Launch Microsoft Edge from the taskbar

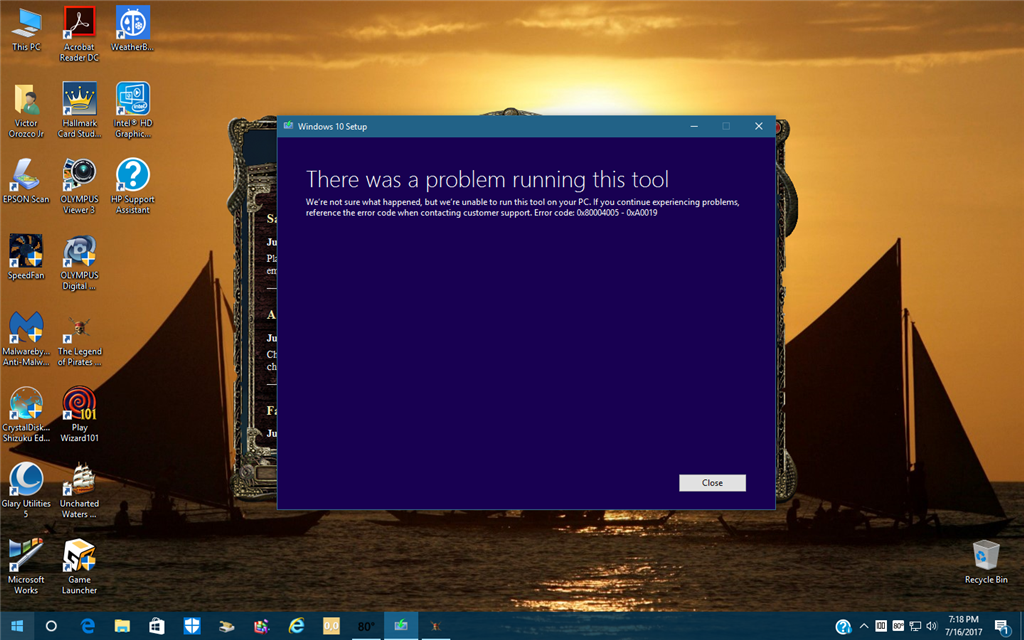coord(87,626)
